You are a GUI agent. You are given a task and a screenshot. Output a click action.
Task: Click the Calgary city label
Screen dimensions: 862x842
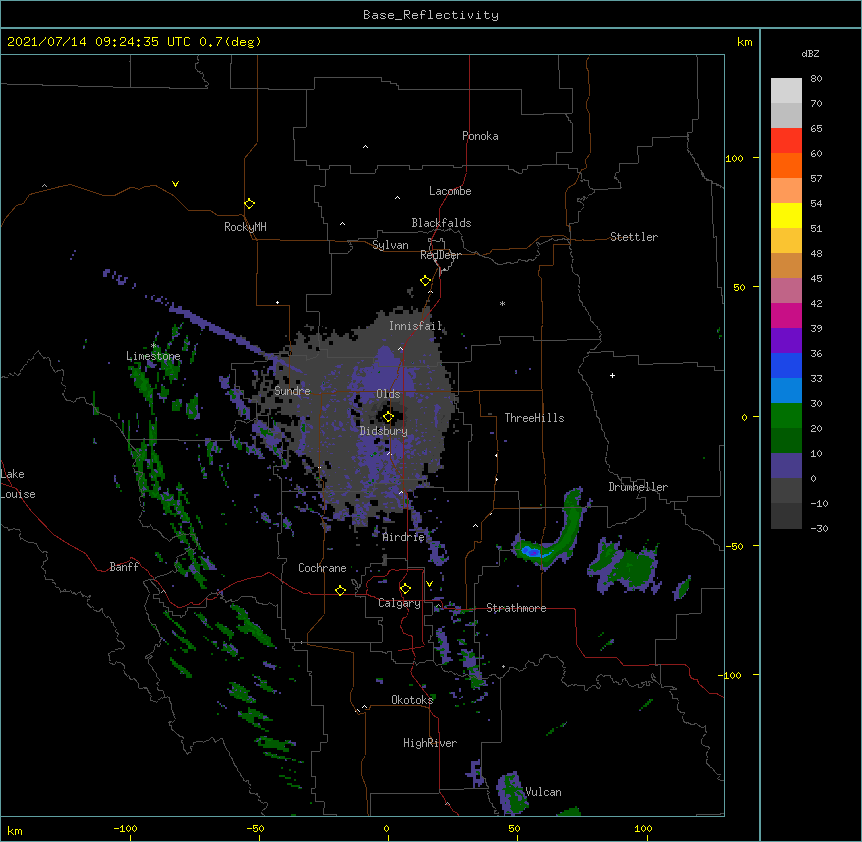(x=399, y=603)
